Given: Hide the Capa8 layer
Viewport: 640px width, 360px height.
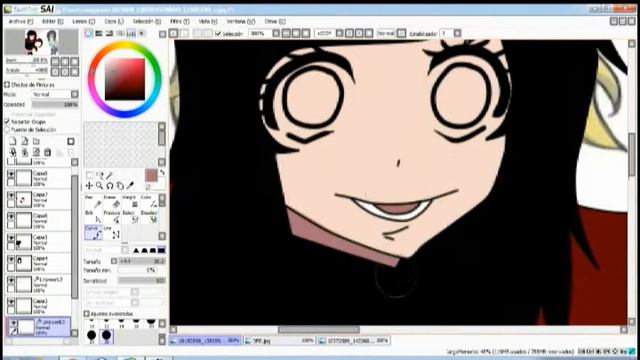Looking at the screenshot, I should point(11,174).
